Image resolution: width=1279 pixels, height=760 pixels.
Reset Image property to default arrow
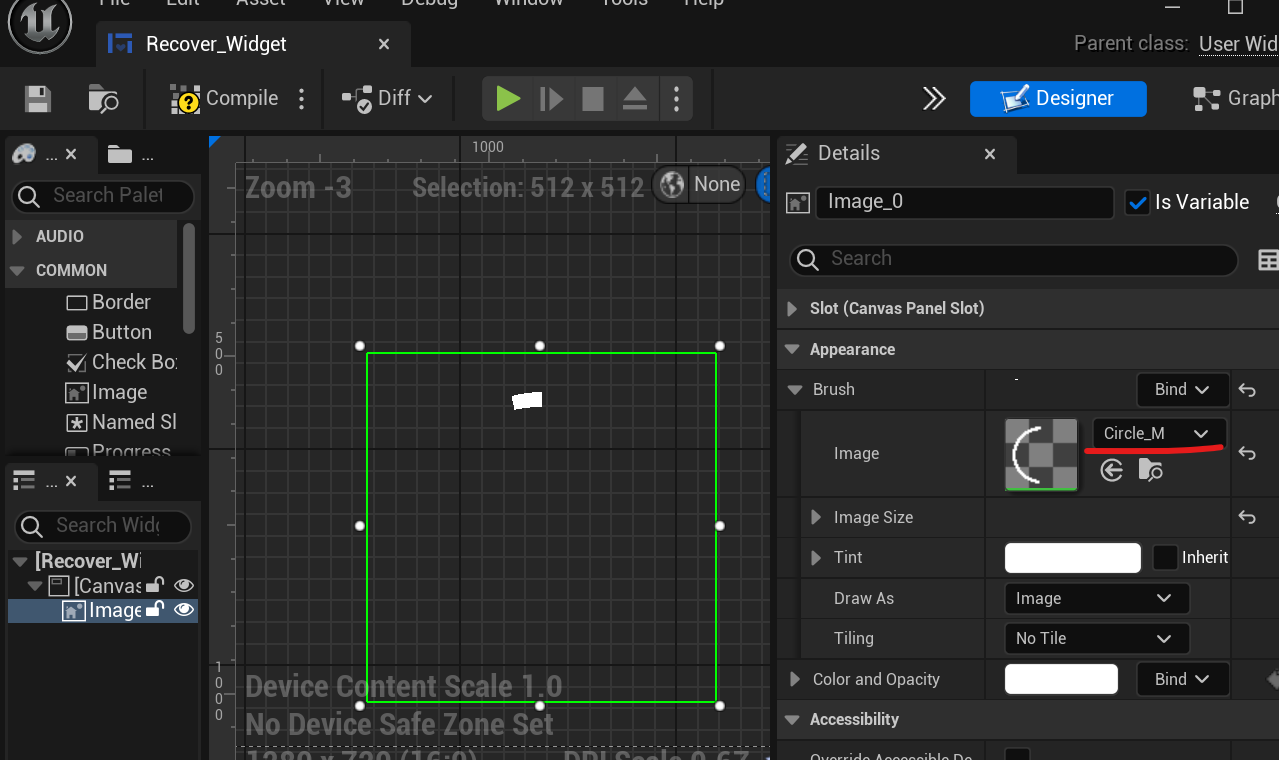[1247, 453]
